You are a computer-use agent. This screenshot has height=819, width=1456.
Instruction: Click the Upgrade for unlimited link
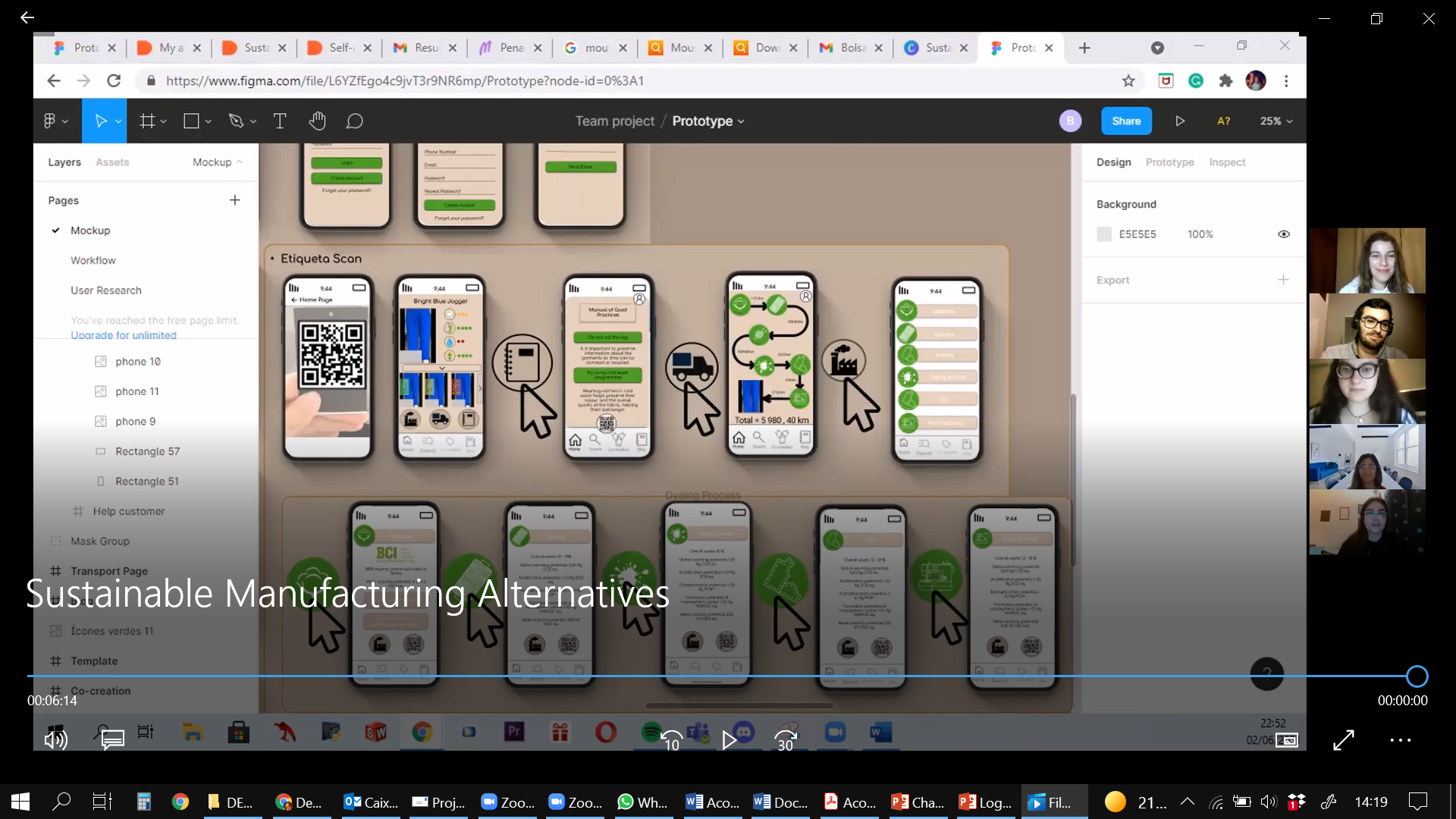click(x=124, y=335)
